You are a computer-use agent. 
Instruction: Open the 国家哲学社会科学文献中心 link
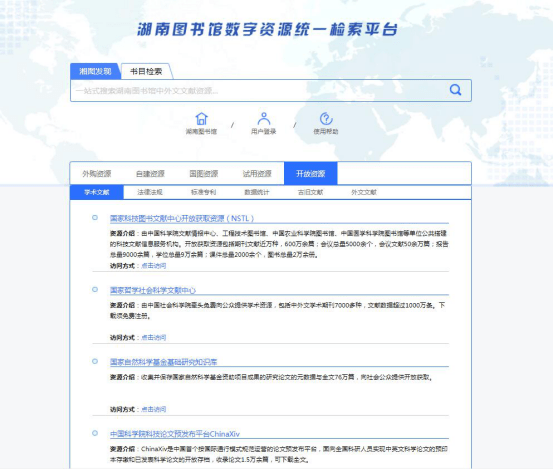[x=153, y=290]
